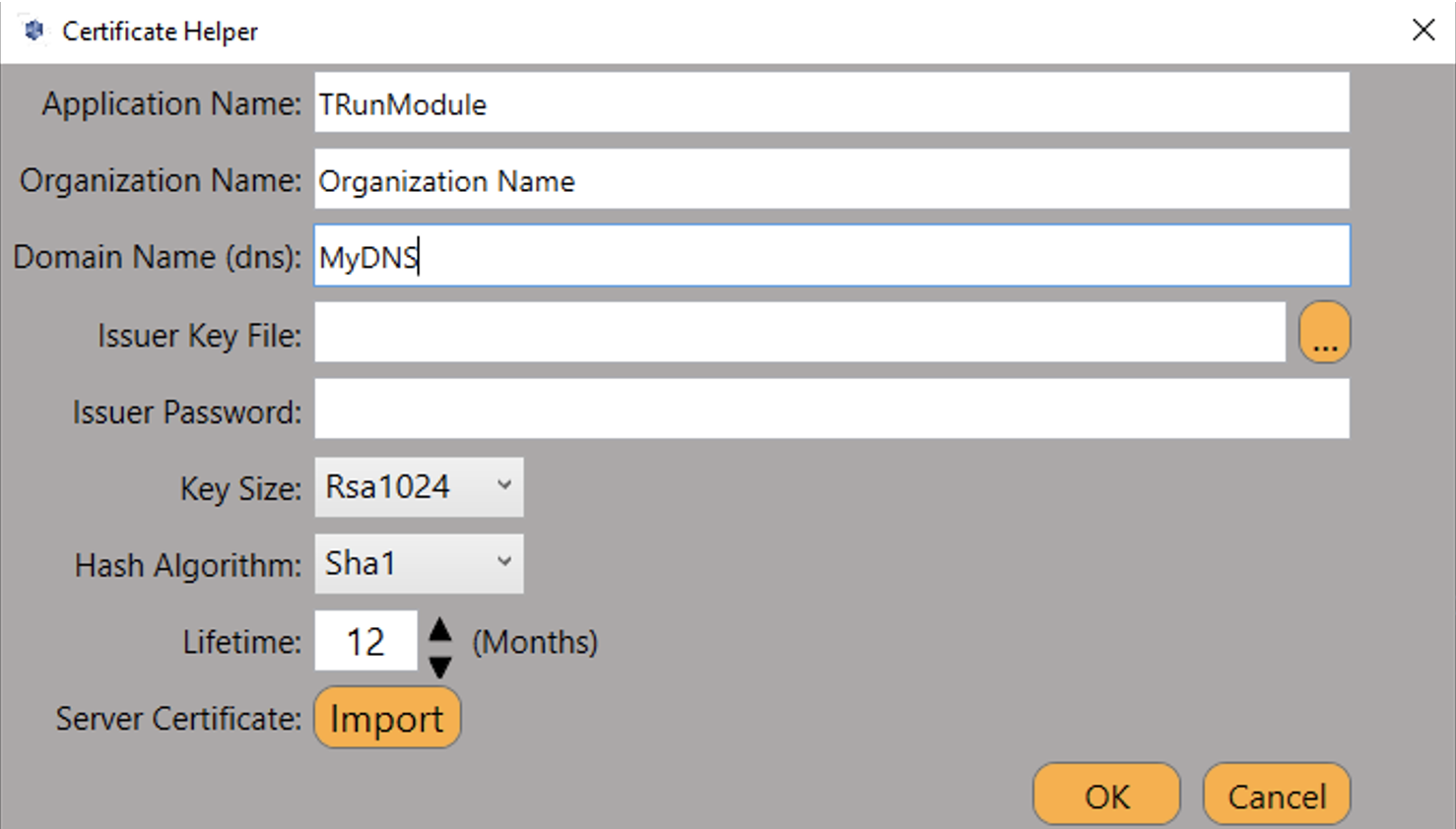Click the Certificate Helper app icon in title bar
1456x829 pixels.
point(34,31)
